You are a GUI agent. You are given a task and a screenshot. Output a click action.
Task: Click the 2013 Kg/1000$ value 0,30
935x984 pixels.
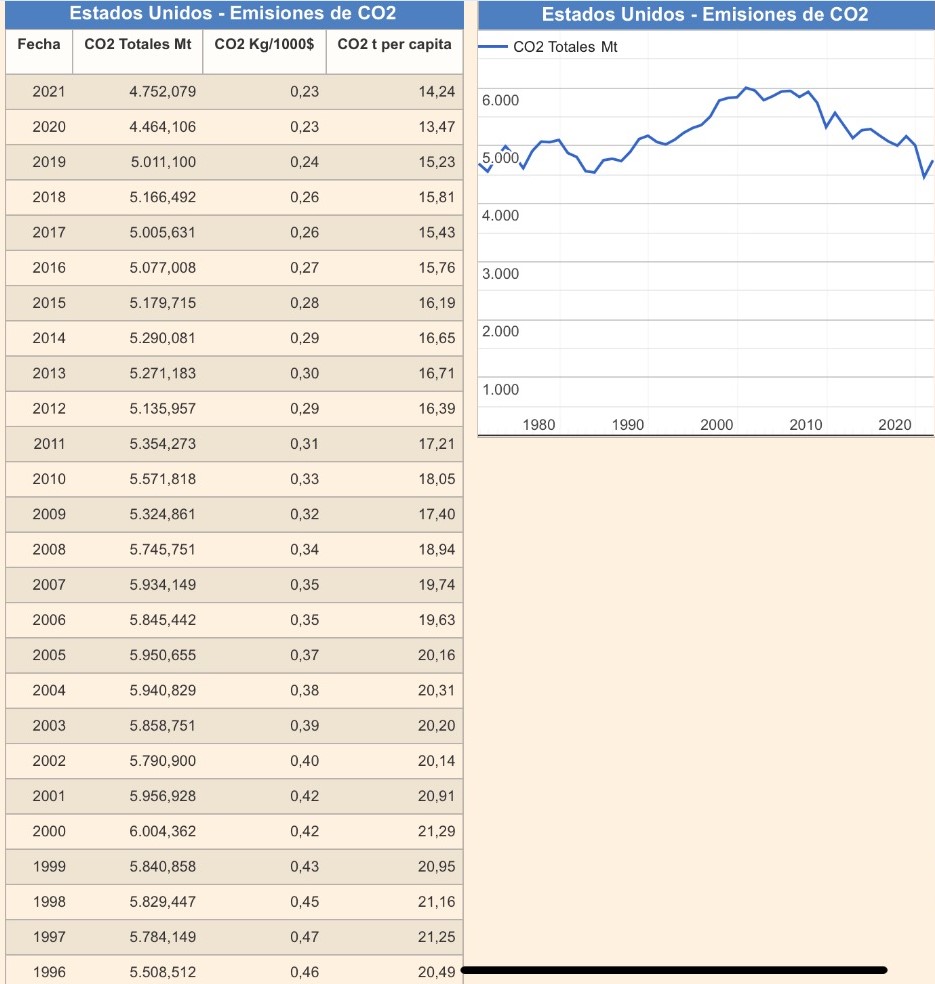coord(304,374)
